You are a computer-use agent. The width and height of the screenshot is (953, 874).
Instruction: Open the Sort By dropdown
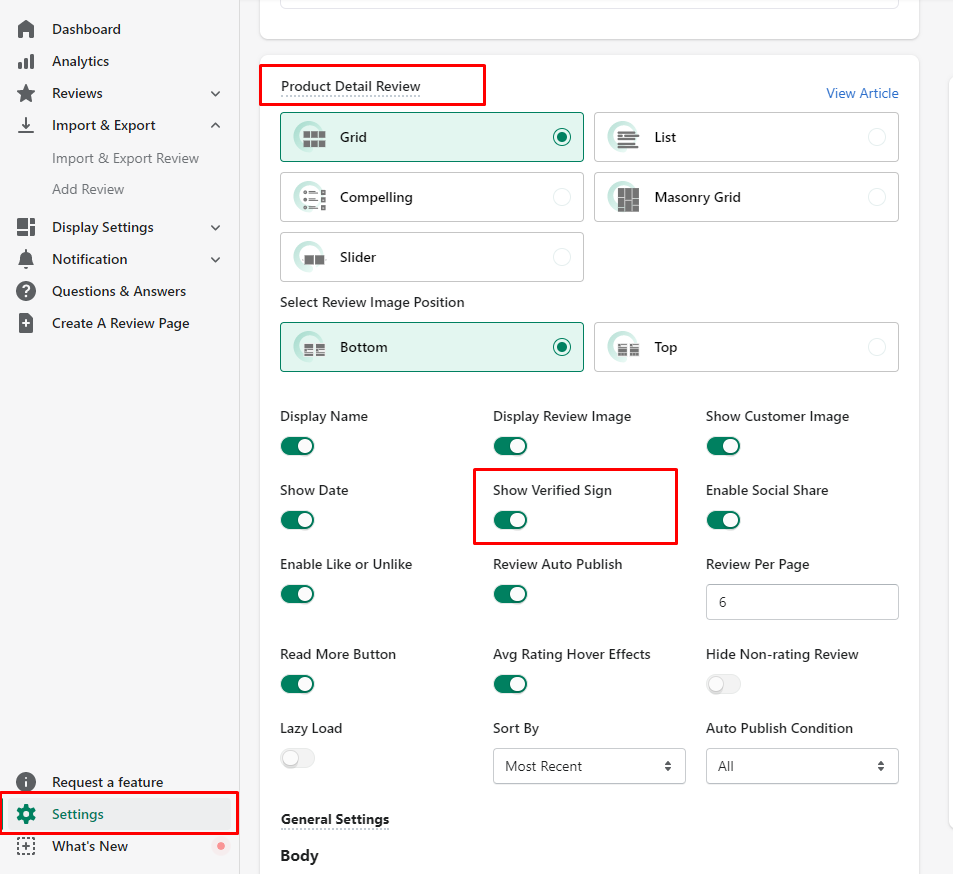point(589,766)
